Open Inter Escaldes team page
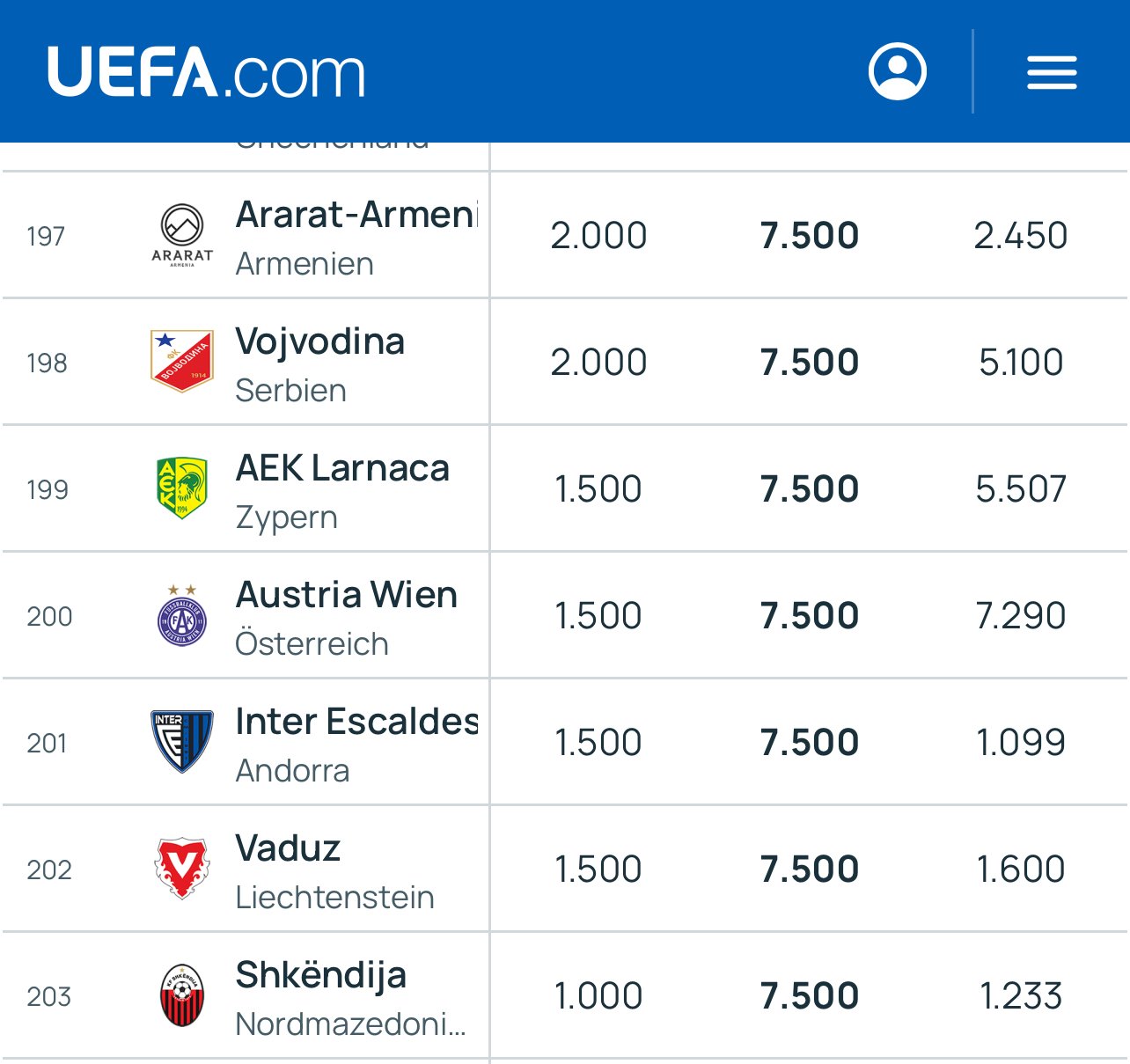 (356, 722)
